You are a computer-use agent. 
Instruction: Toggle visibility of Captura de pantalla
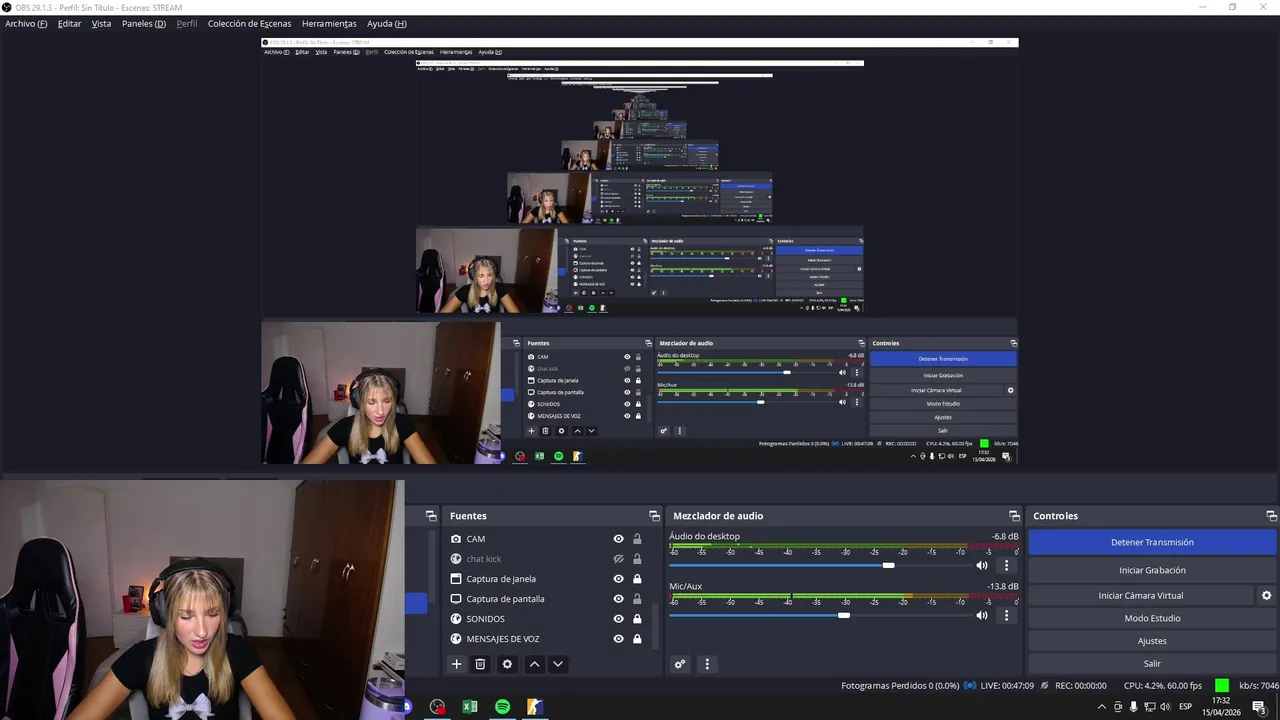618,599
